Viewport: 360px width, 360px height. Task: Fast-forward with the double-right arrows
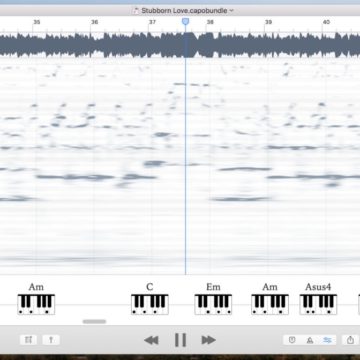(209, 340)
